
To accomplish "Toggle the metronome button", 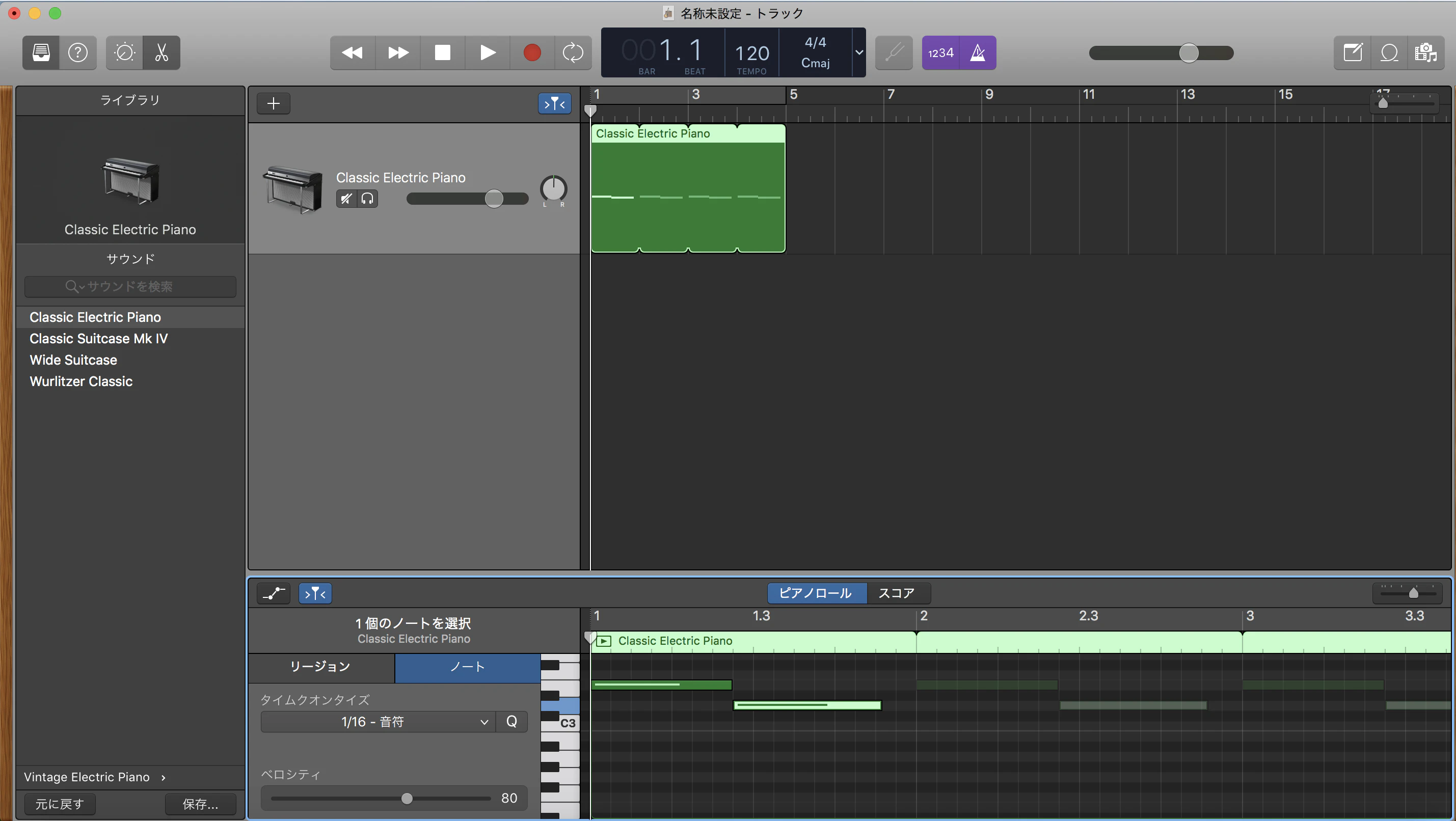I will click(978, 52).
